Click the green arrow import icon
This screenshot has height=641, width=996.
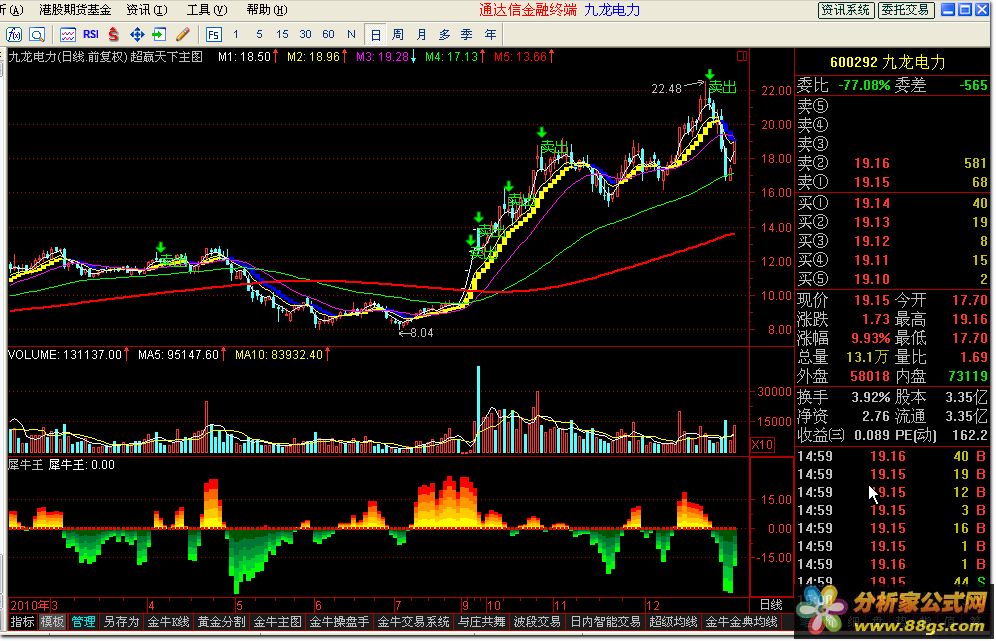pos(159,34)
